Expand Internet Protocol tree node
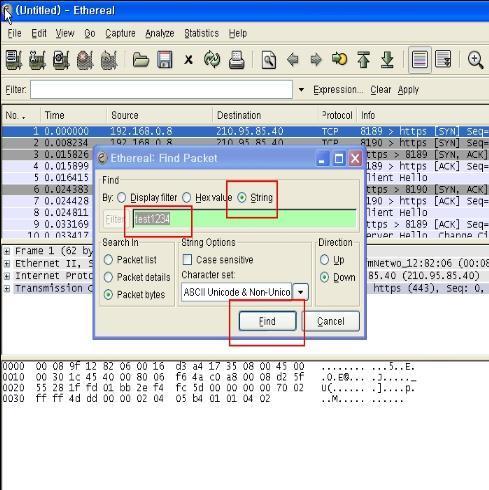Screen dimensions: 489x490 click(x=7, y=276)
